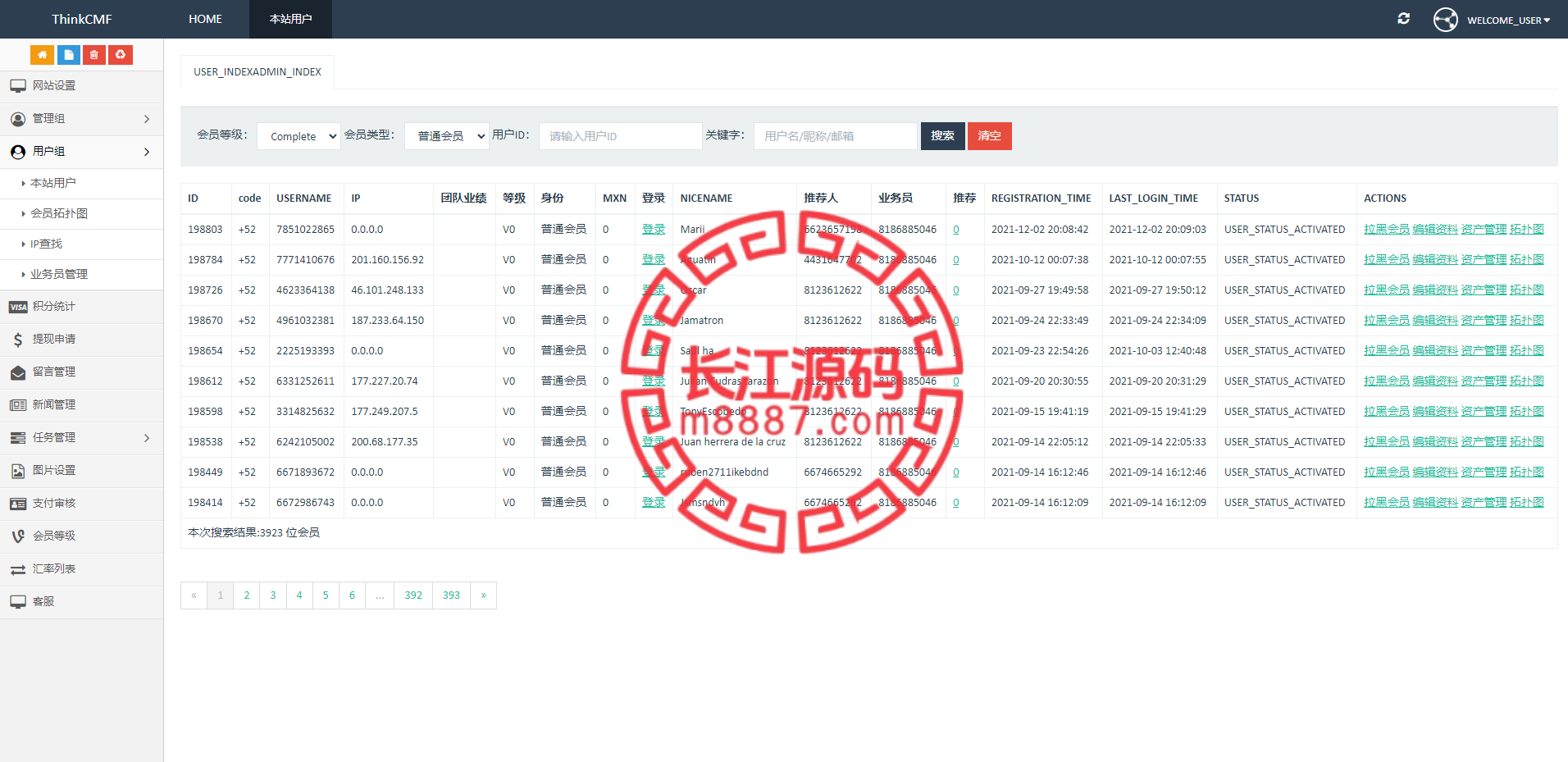The image size is (1568, 762).
Task: Select USER_INDEXADMIN_INDEX tab
Action: (258, 72)
